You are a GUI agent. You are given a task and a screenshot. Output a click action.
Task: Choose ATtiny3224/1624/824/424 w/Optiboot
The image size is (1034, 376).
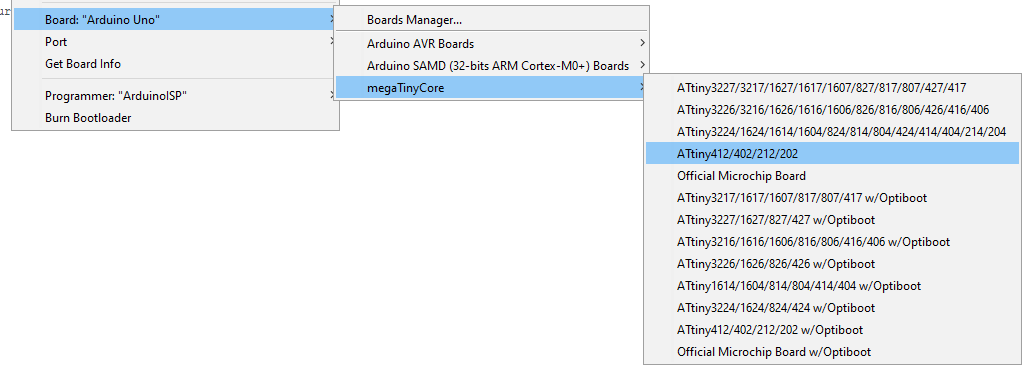pos(832,308)
